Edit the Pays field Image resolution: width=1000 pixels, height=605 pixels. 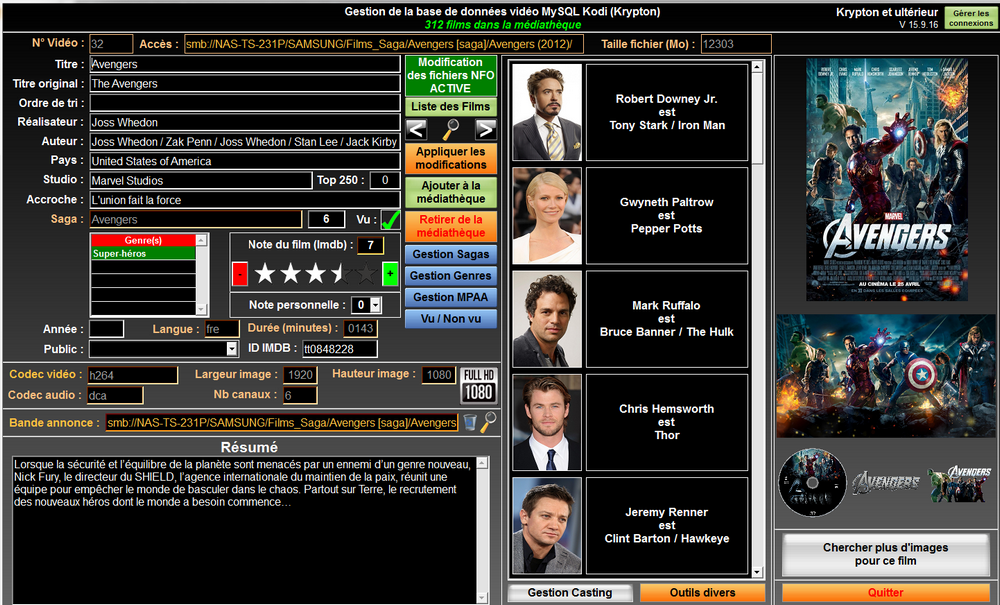coord(245,161)
